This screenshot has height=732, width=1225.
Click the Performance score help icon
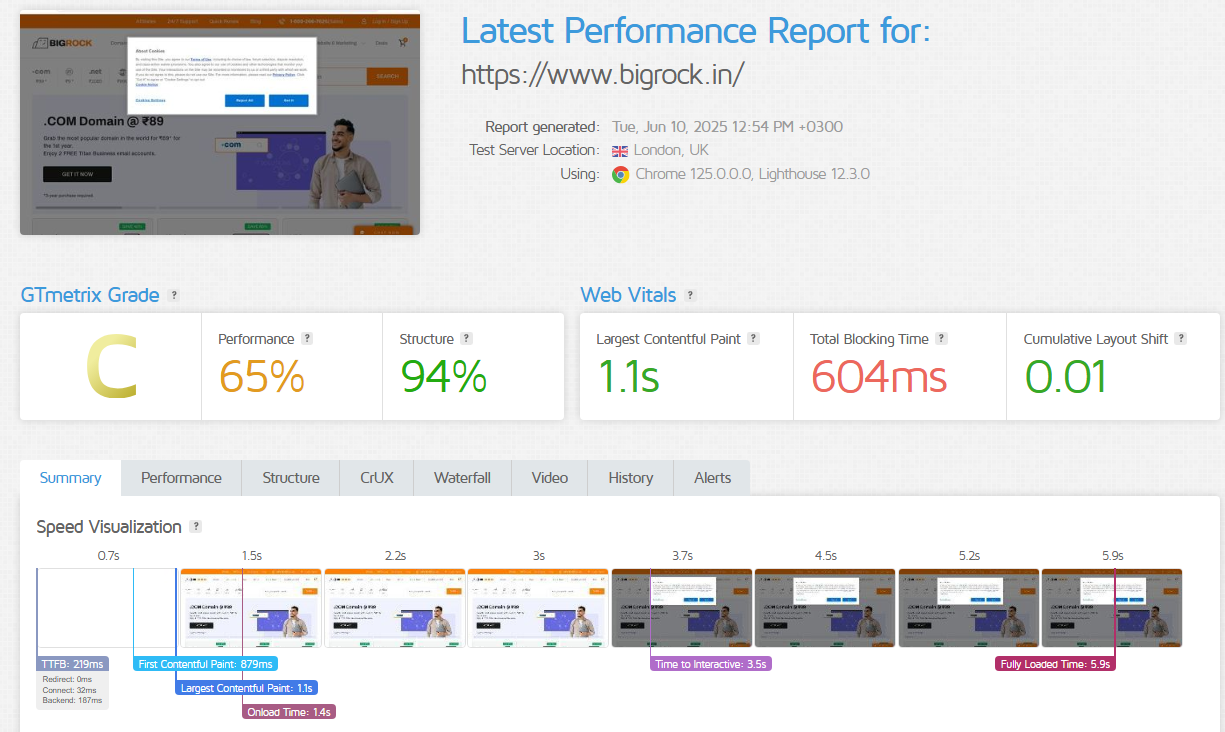pyautogui.click(x=307, y=339)
